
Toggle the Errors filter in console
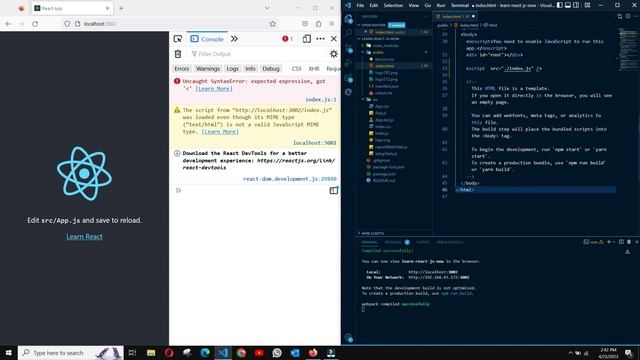coord(182,69)
